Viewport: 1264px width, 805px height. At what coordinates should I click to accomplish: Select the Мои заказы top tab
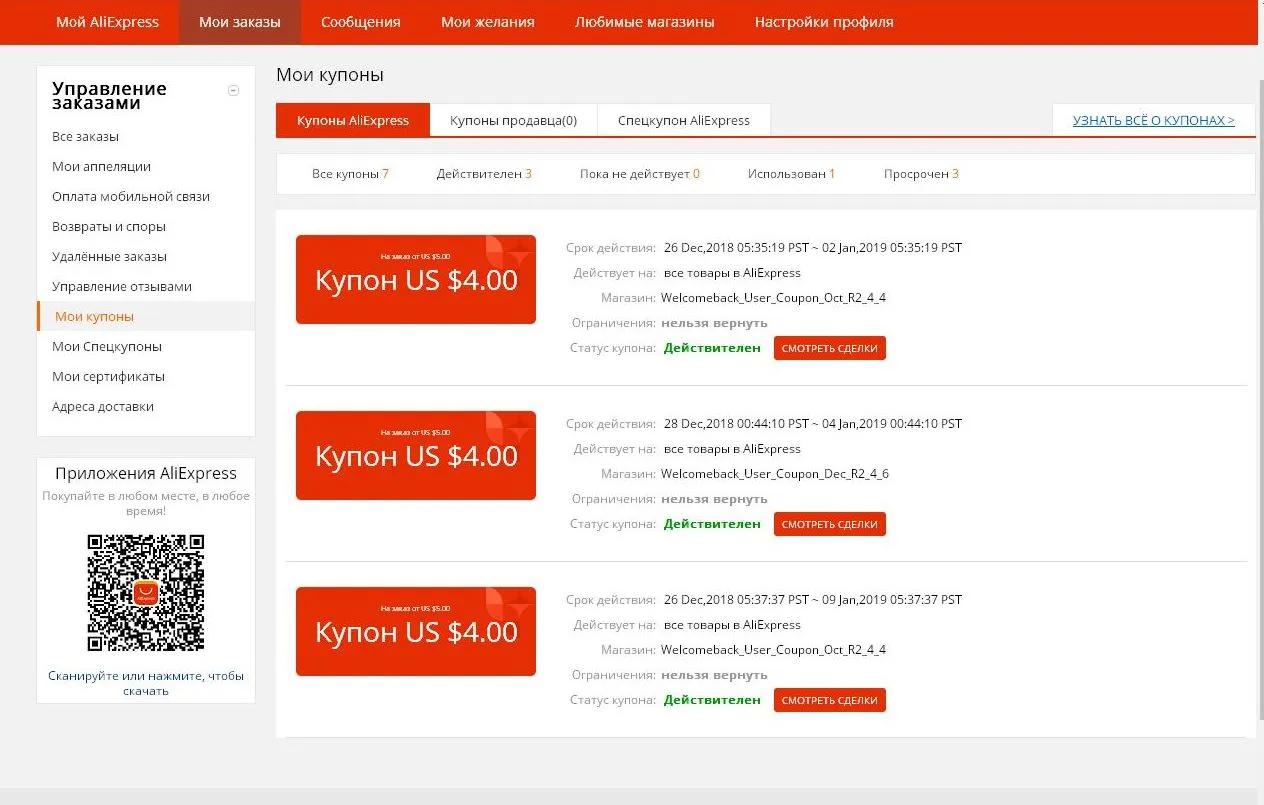(x=240, y=22)
